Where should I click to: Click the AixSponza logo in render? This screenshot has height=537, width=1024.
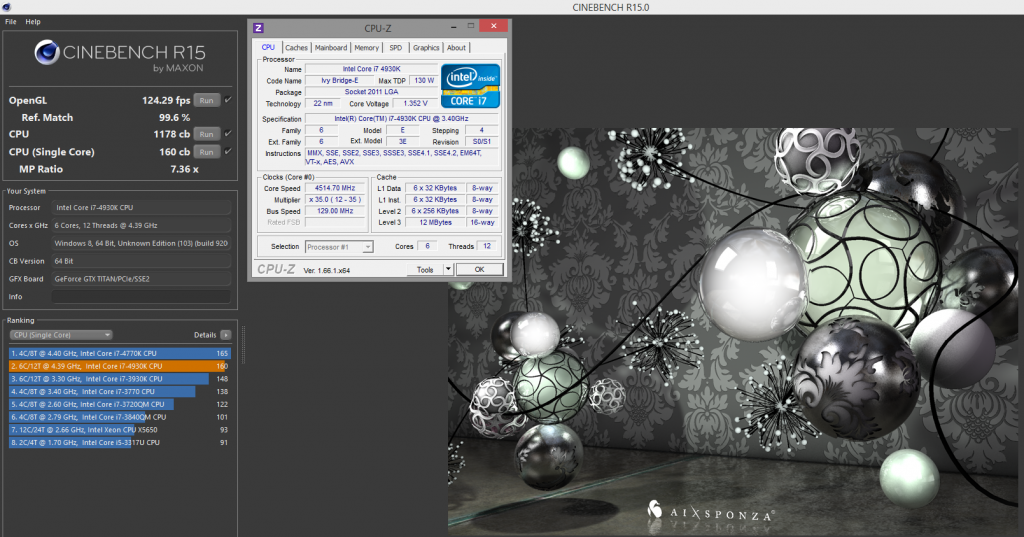tap(654, 508)
